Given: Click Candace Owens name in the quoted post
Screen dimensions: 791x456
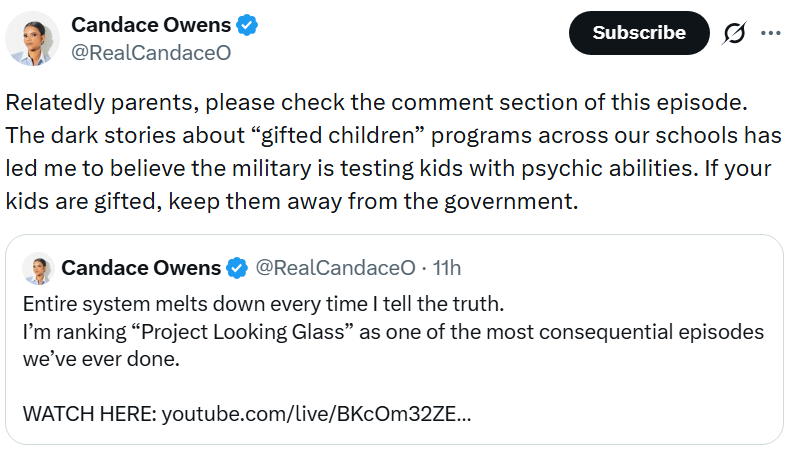Looking at the screenshot, I should coord(139,267).
